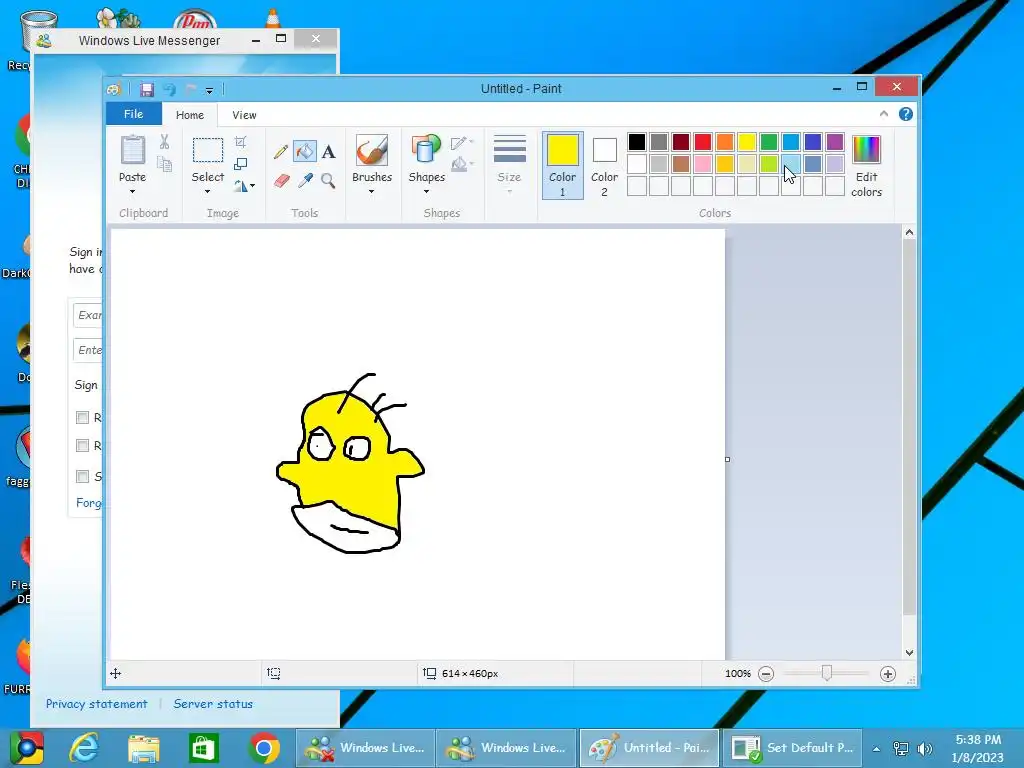
Task: Click the volume speaker icon in system tray
Action: 924,749
